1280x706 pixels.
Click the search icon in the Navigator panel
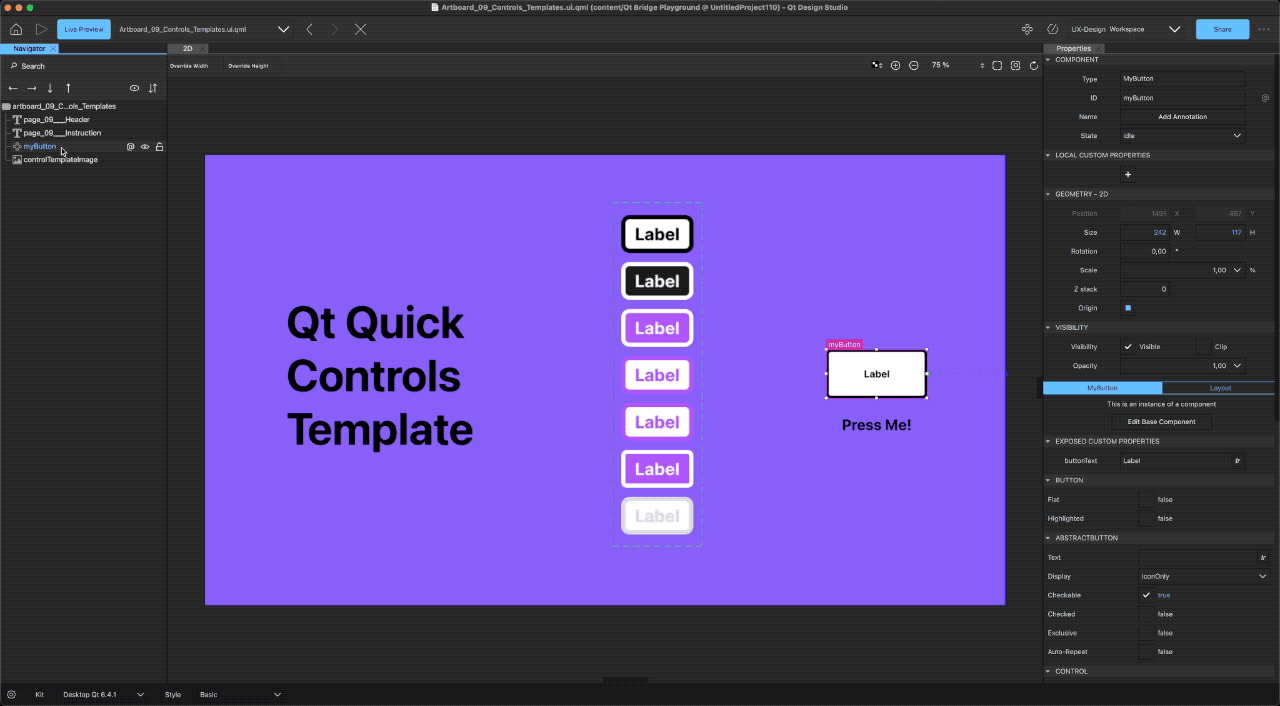pyautogui.click(x=12, y=66)
